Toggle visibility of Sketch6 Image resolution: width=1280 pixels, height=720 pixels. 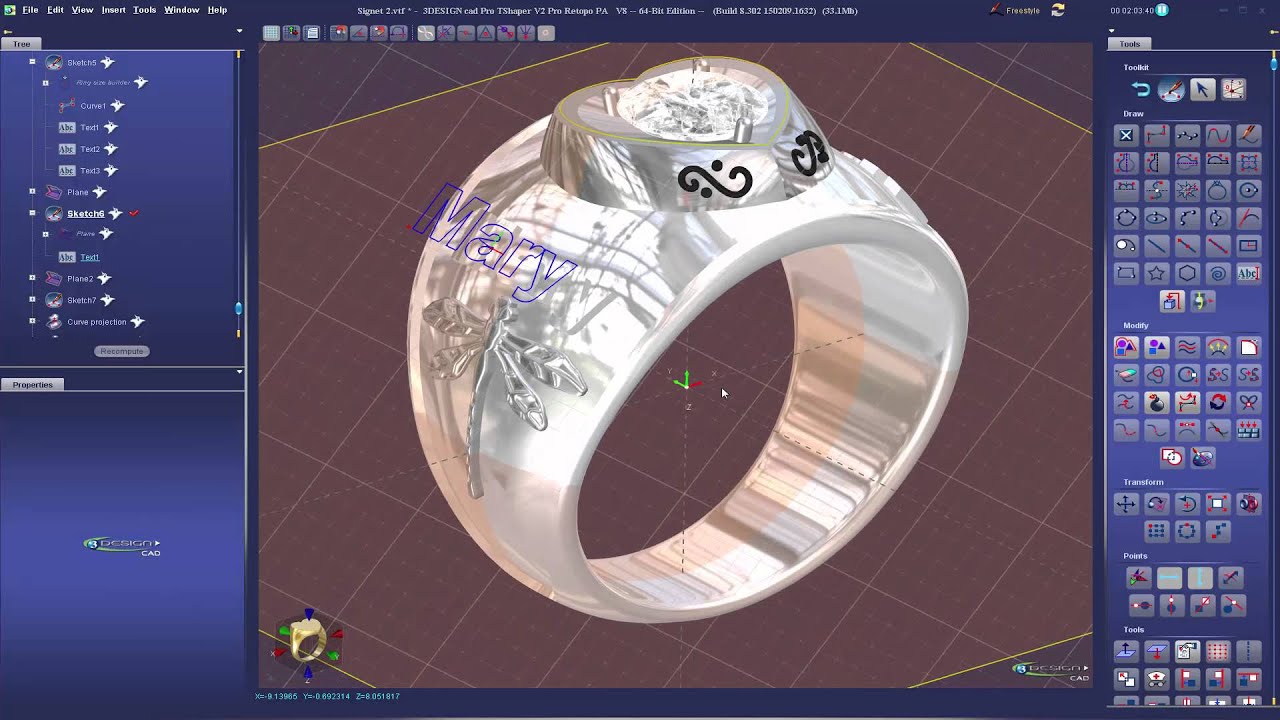tap(115, 214)
